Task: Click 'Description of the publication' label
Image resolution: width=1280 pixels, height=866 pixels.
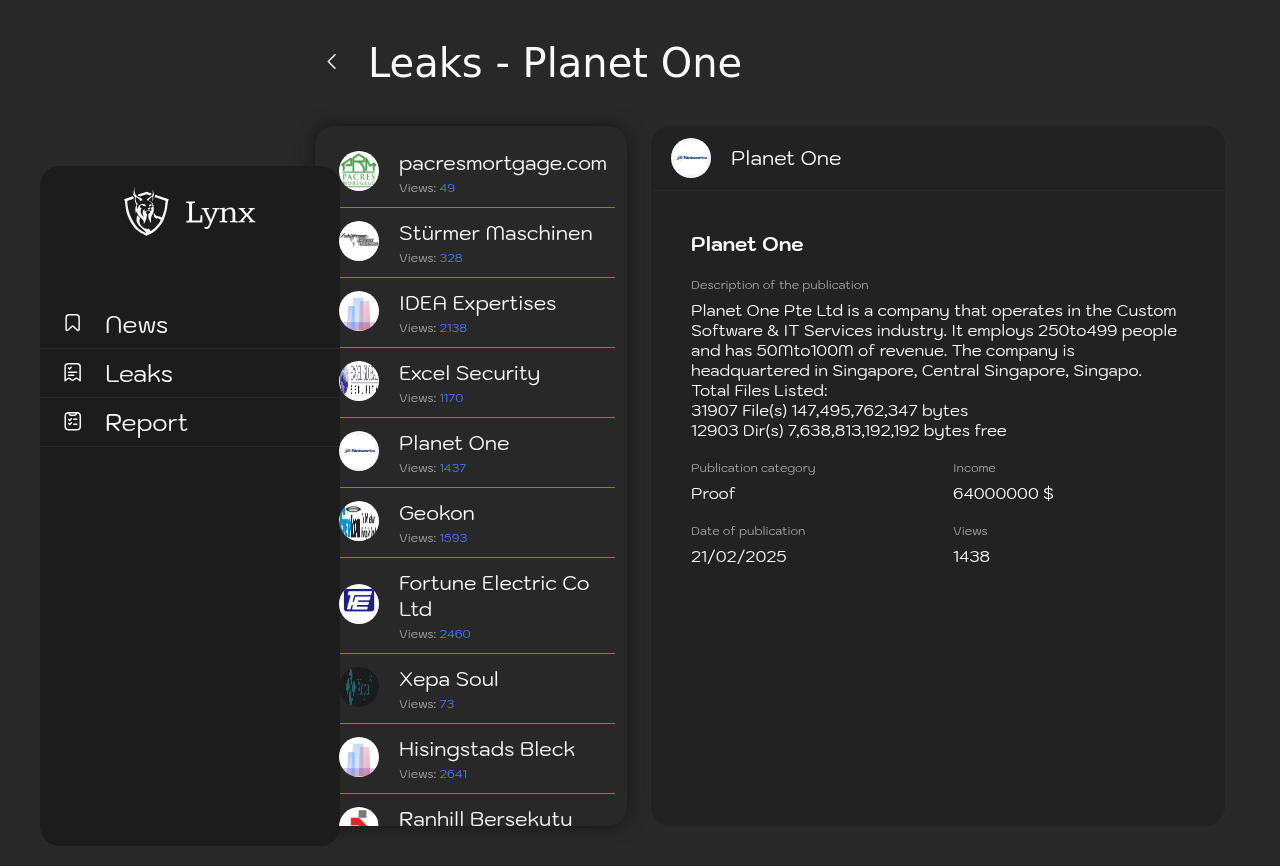Action: point(780,285)
